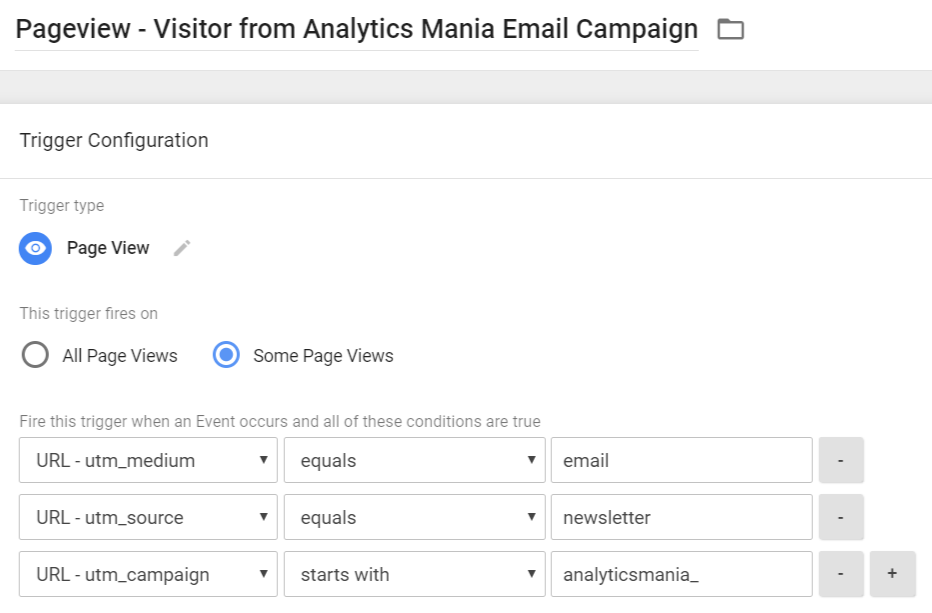Screen dimensions: 932x613
Task: Open the URL - utm_campaign variable dropdown
Action: point(148,575)
